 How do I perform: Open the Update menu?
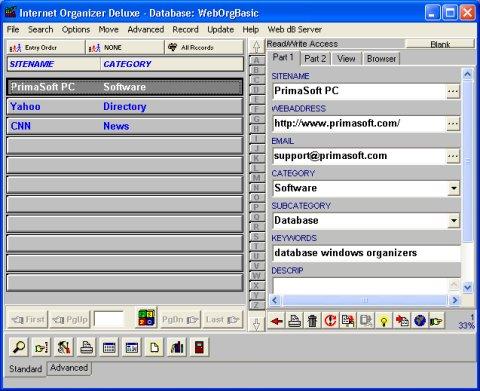[221, 30]
